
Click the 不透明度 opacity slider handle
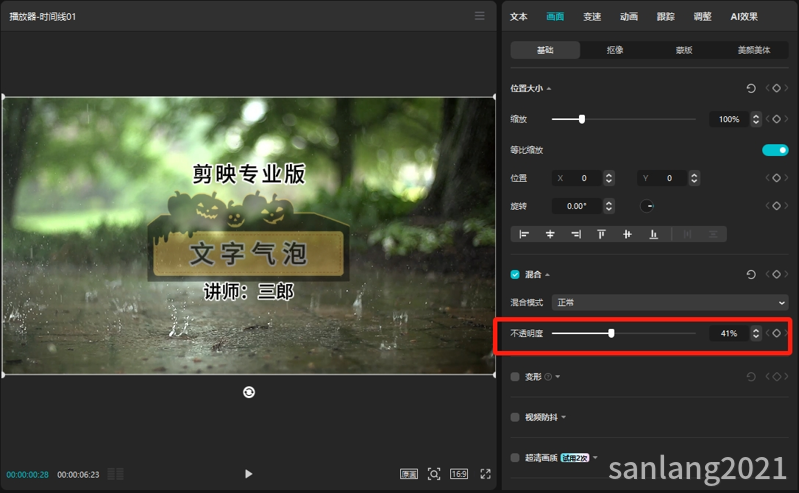[x=611, y=333]
